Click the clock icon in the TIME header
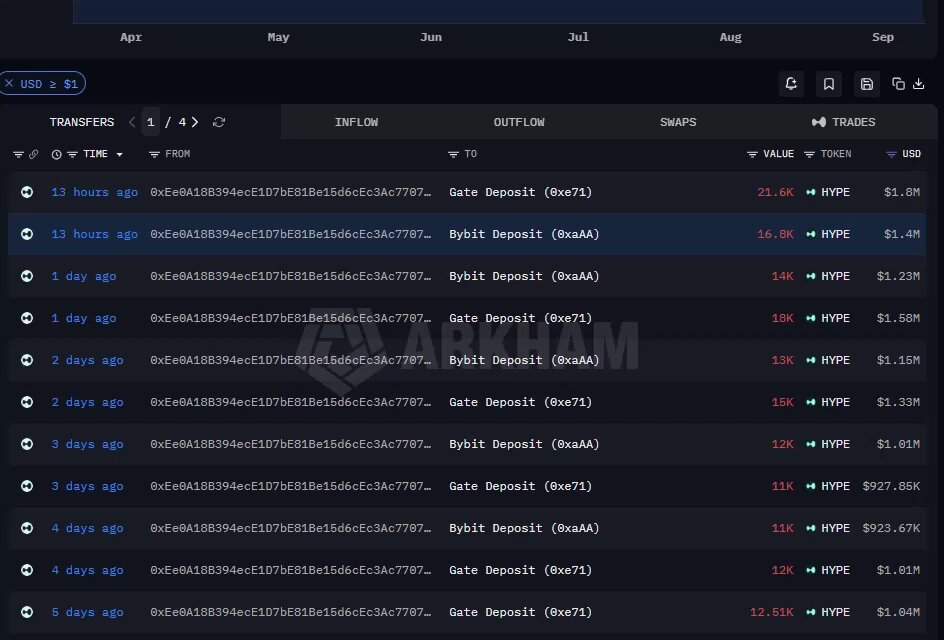 tap(57, 155)
